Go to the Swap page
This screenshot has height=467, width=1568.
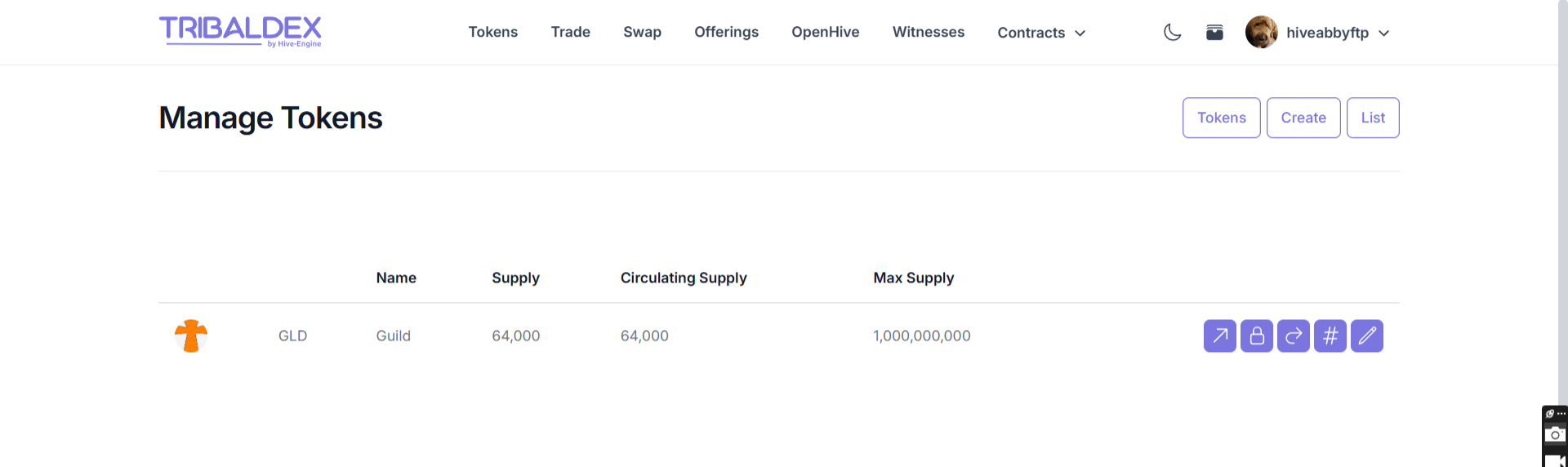click(642, 32)
